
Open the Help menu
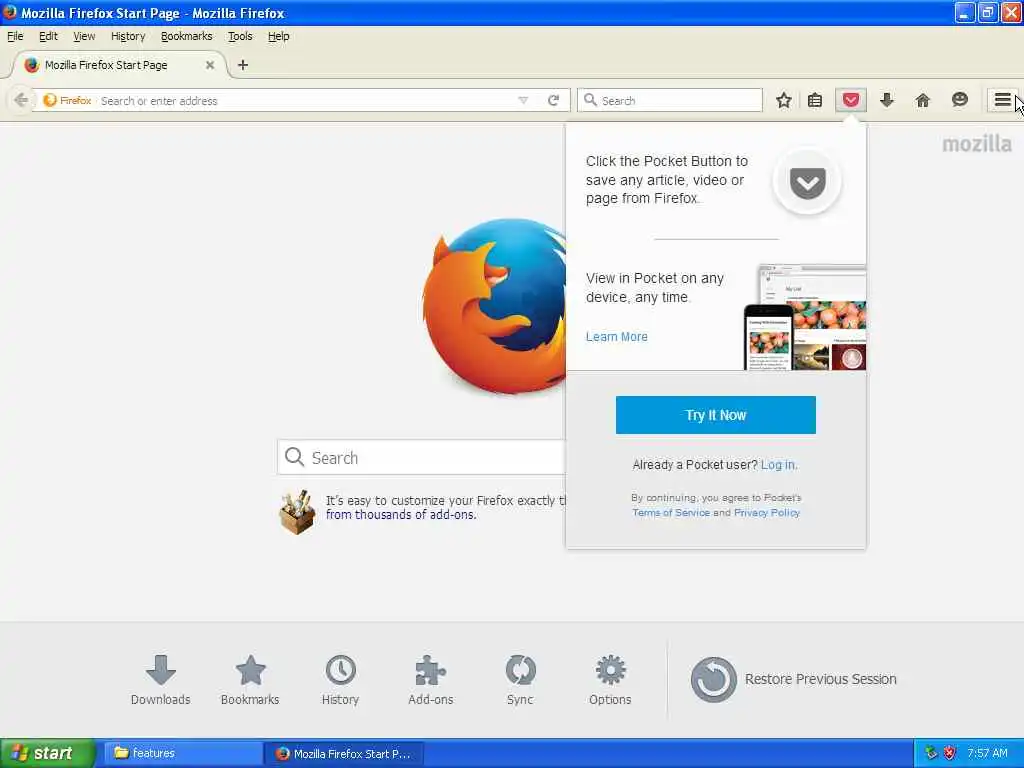278,36
